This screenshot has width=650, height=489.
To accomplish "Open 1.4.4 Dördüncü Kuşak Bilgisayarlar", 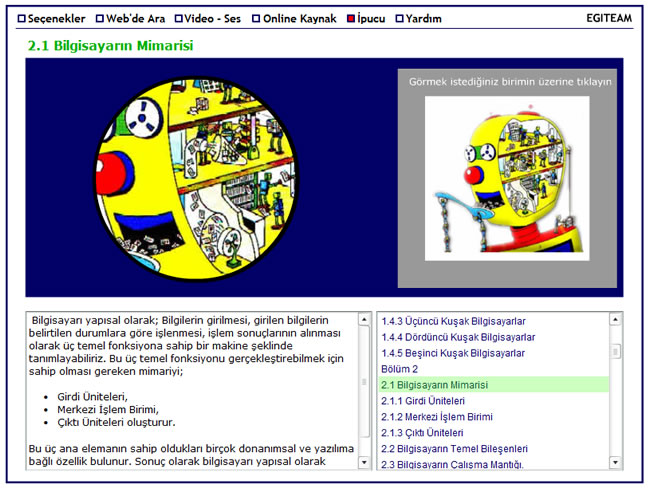I will click(x=458, y=337).
